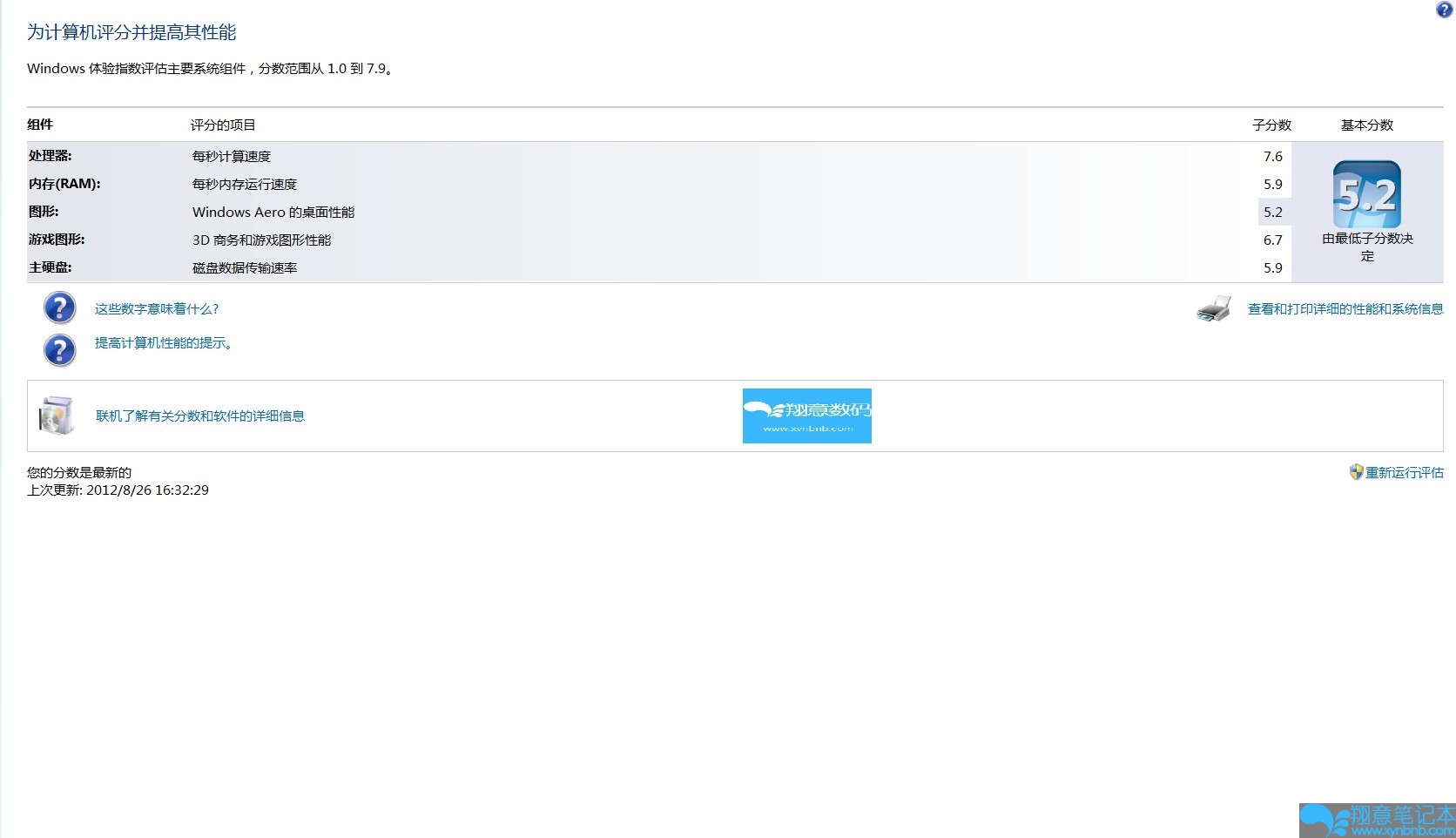
Task: Click the 5.2 base score badge
Action: tap(1367, 194)
